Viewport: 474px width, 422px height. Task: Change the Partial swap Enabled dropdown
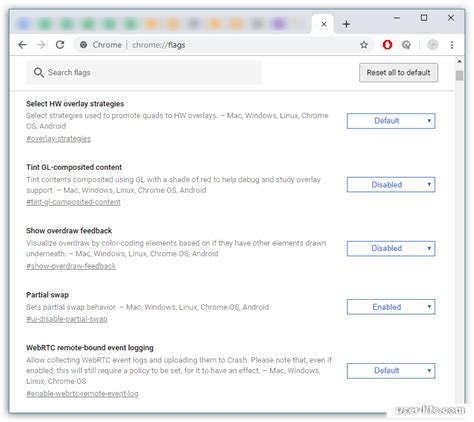click(391, 307)
